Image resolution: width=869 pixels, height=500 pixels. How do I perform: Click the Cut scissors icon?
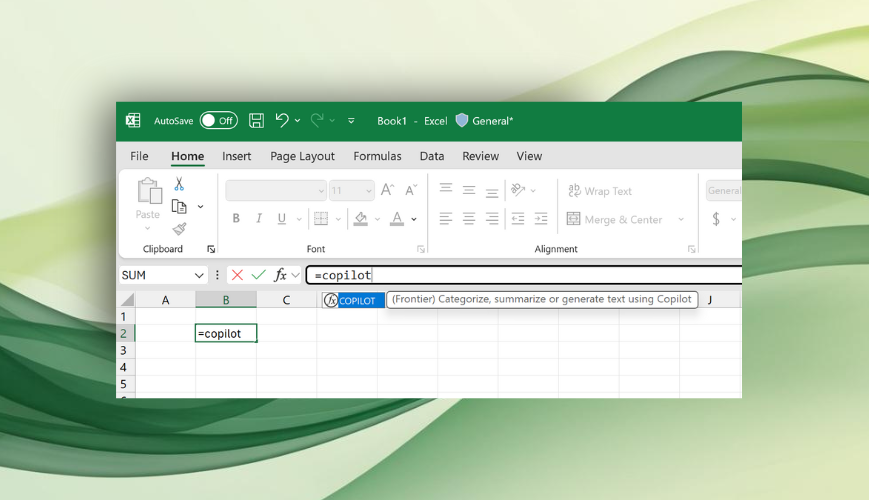(179, 184)
